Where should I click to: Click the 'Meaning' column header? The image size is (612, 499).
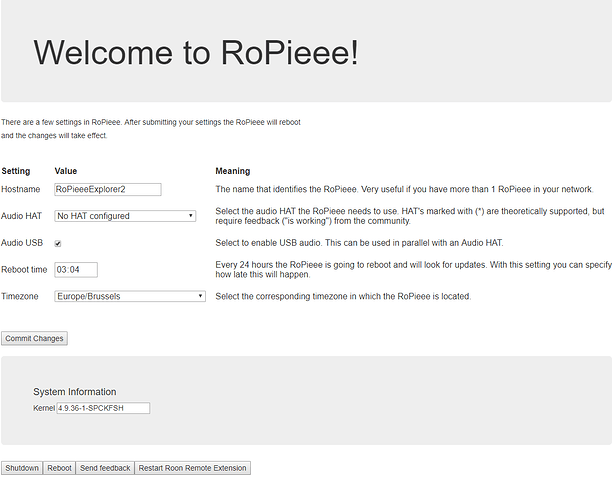(233, 171)
